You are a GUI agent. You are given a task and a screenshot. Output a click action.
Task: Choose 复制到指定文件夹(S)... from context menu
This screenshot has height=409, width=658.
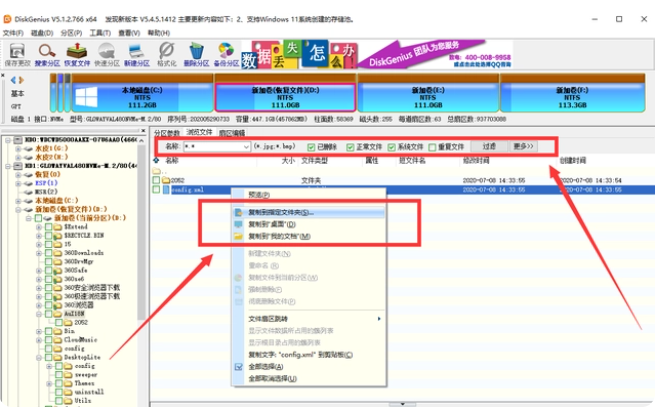308,213
